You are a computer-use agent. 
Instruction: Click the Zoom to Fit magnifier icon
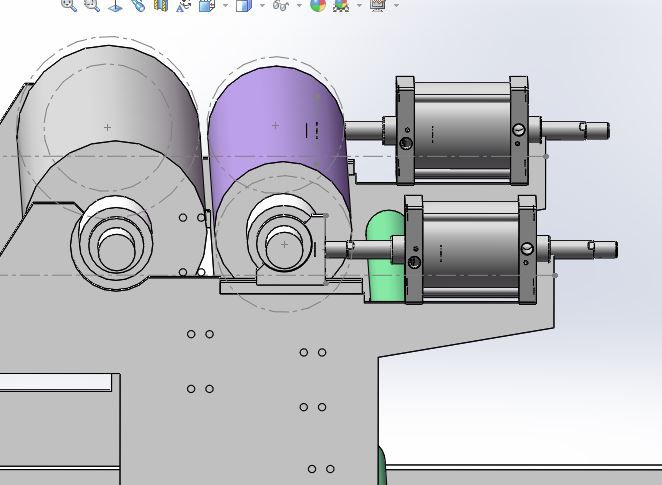pyautogui.click(x=69, y=4)
